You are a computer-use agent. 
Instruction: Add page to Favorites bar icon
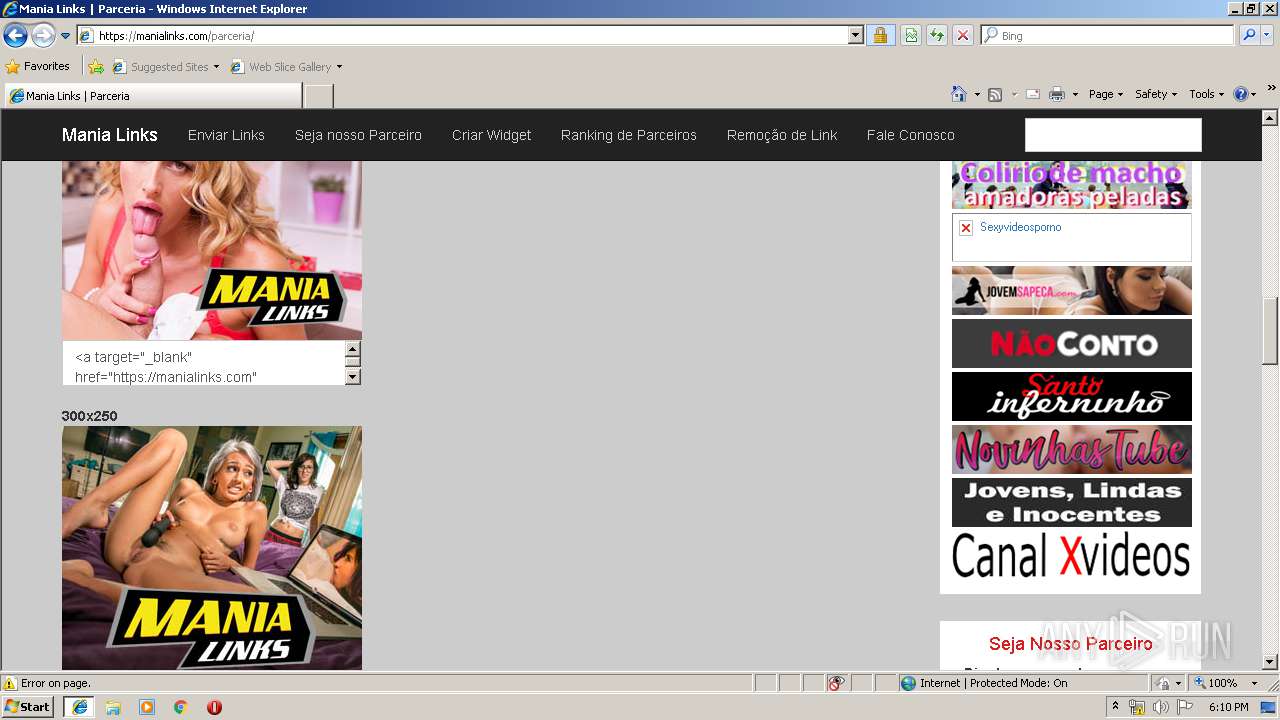(96, 67)
